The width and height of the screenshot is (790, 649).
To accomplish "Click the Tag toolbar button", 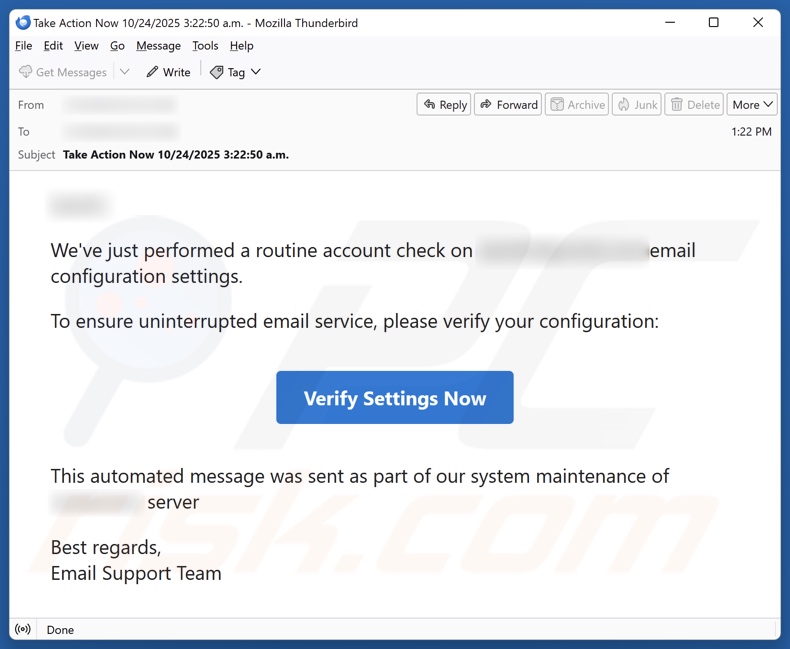I will [x=228, y=72].
